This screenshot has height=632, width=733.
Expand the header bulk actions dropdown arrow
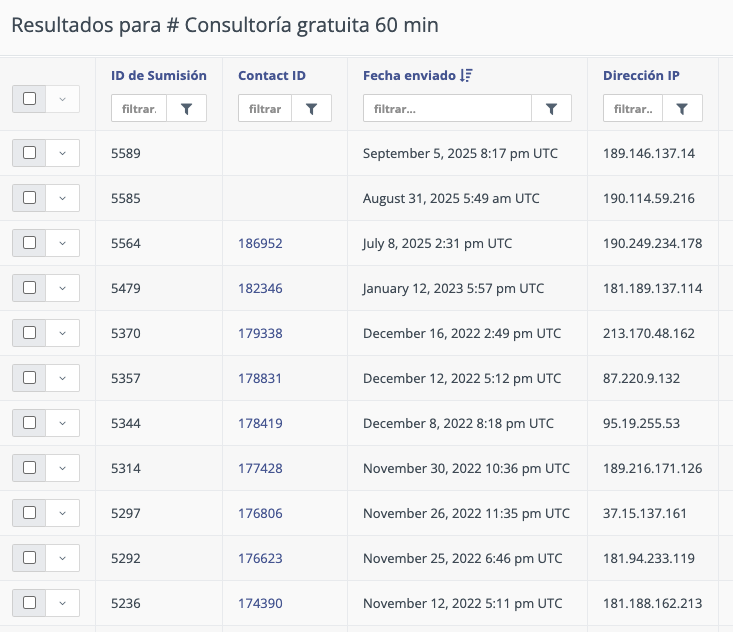pos(62,99)
